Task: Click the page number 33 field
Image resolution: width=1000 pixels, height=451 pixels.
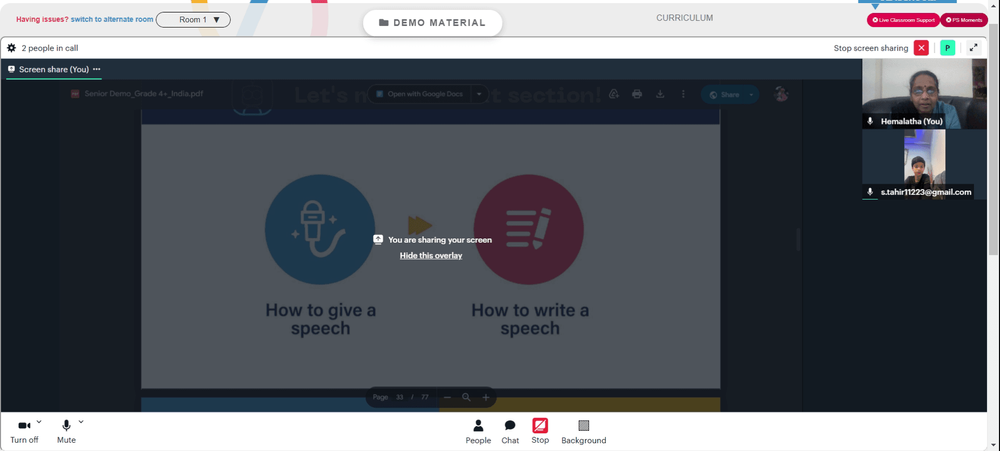Action: pos(399,397)
